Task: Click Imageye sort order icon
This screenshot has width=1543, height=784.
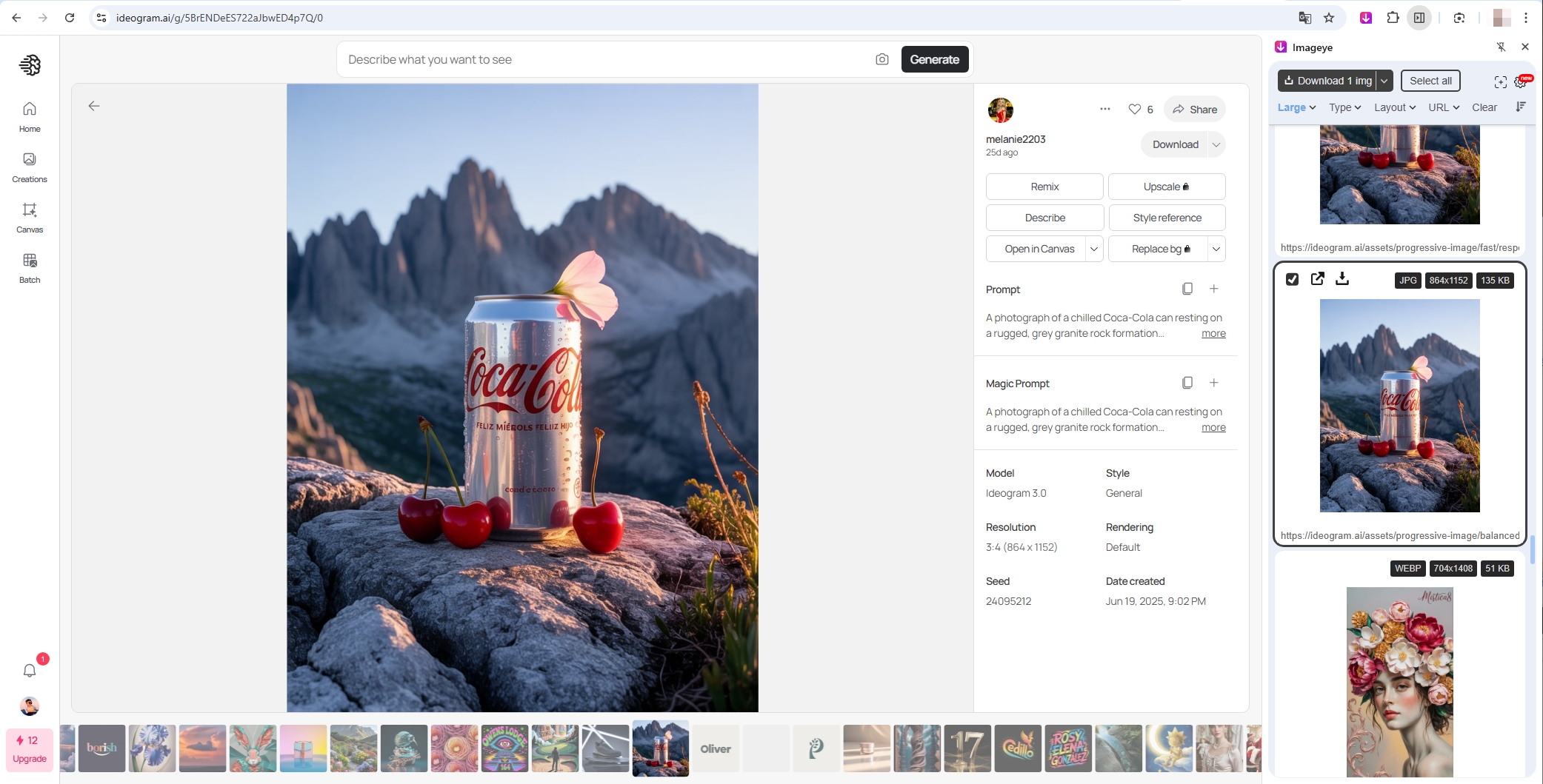Action: point(1521,107)
